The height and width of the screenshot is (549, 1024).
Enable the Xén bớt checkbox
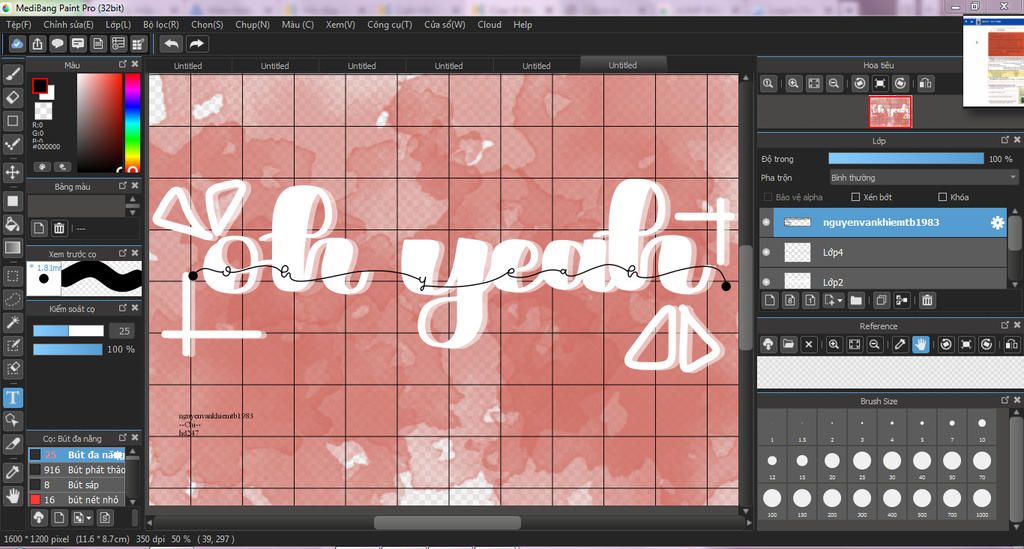pyautogui.click(x=856, y=197)
